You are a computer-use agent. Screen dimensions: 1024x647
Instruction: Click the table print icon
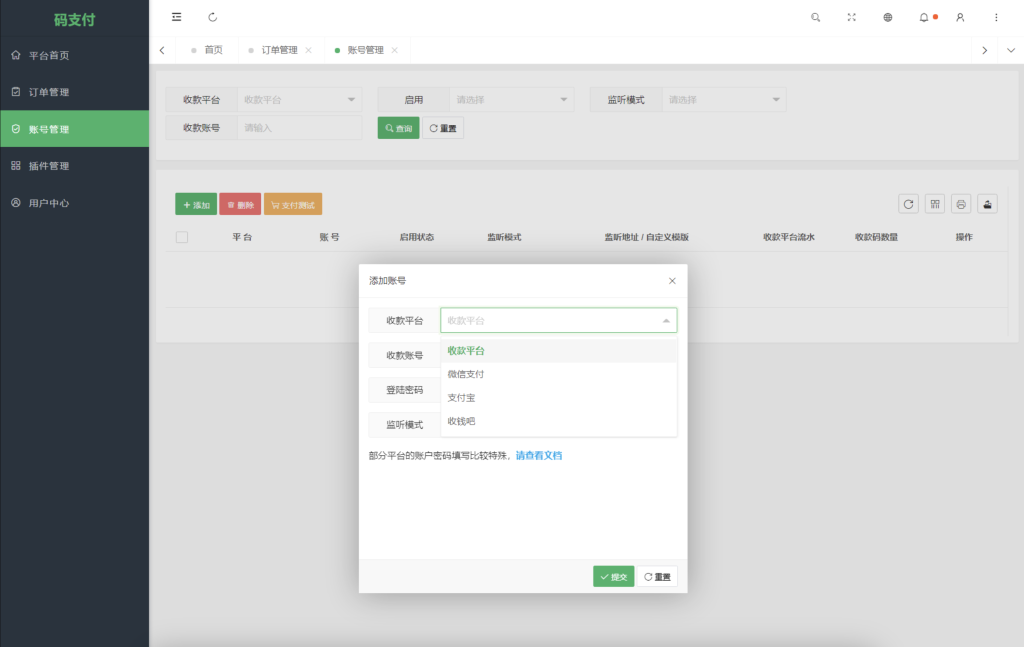(961, 204)
